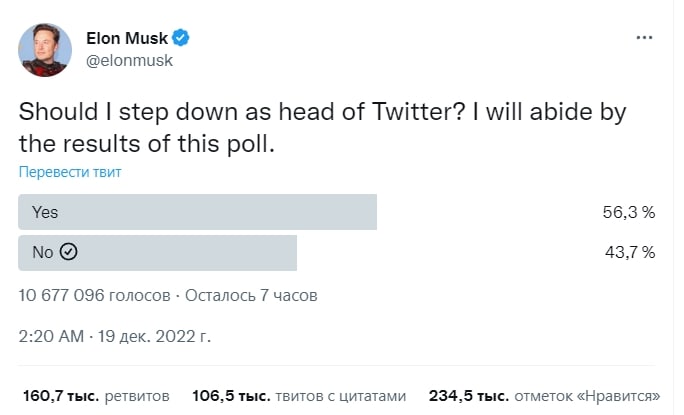684x415 pixels.
Task: Click the 19 дек. 2022 г. date
Action: [x=155, y=335]
